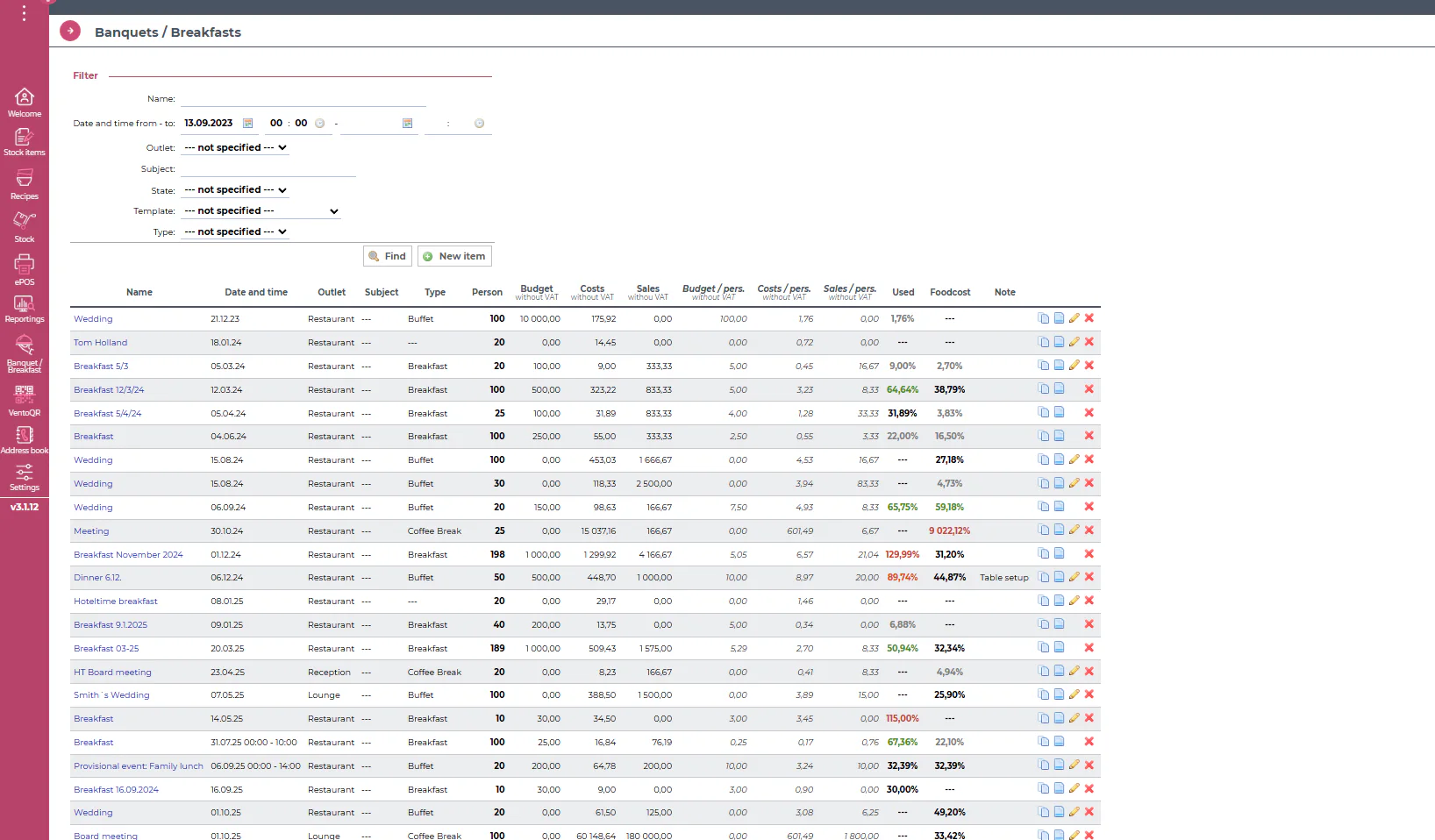Image resolution: width=1435 pixels, height=840 pixels.
Task: Open ePOS from the sidebar
Action: [x=25, y=270]
